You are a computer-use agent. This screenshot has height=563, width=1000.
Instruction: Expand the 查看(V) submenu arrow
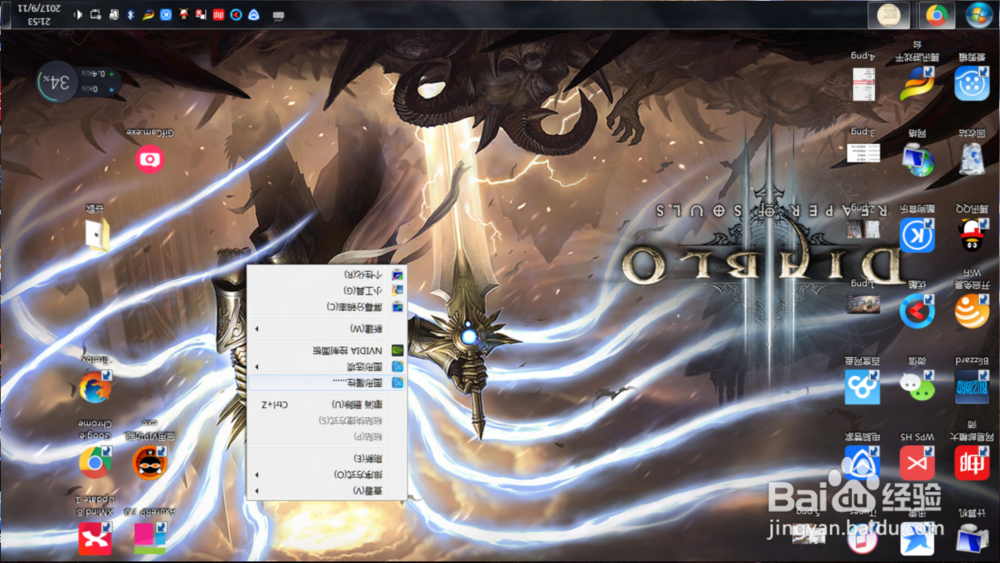click(257, 491)
